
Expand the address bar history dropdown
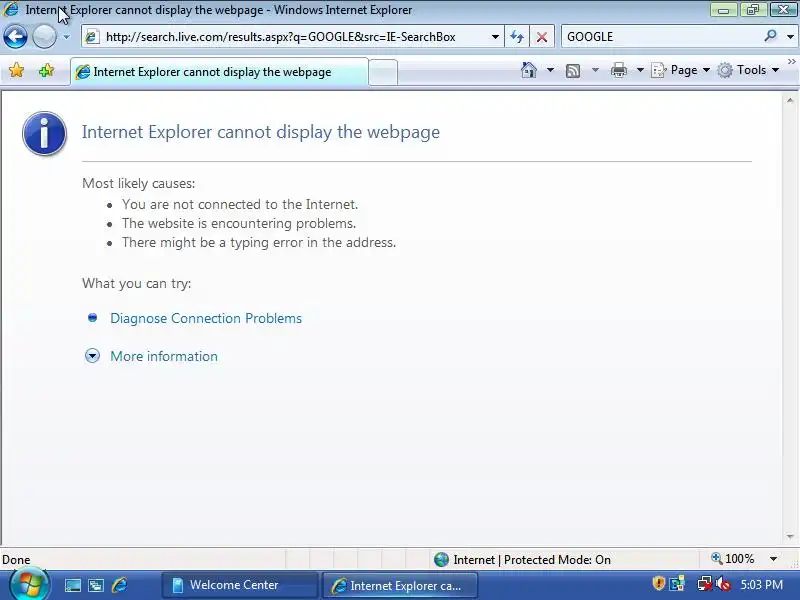[x=495, y=37]
